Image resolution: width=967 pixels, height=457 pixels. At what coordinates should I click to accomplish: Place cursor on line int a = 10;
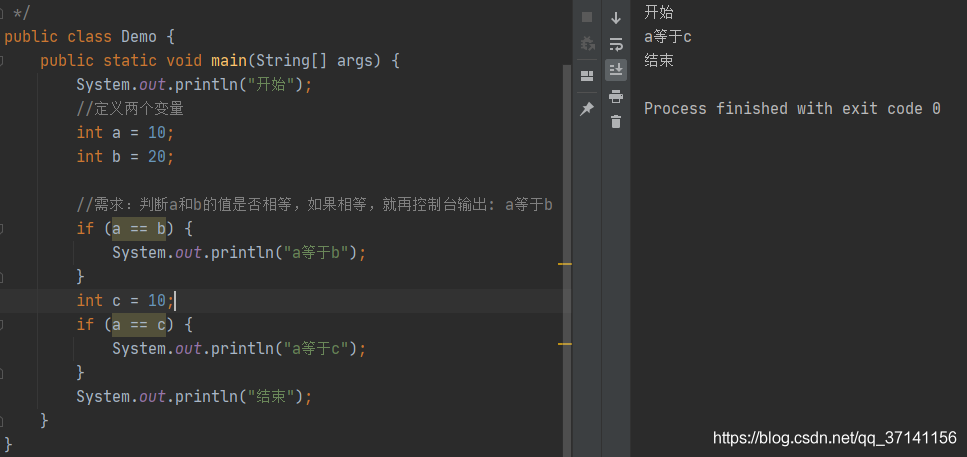coord(125,133)
